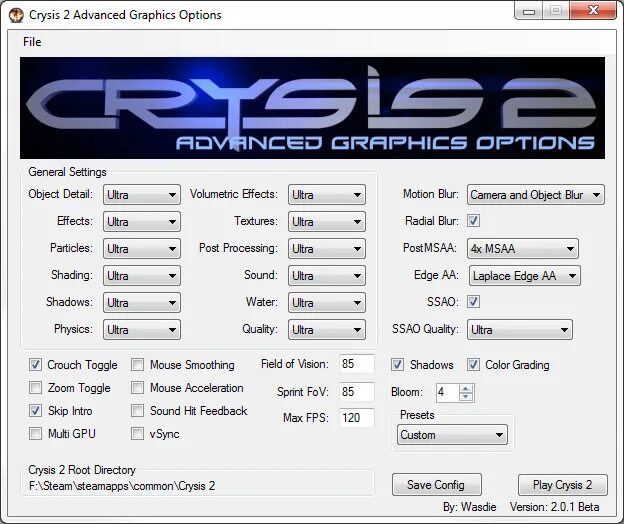Open the Post Processing dropdown
This screenshot has width=624, height=524.
point(327,249)
